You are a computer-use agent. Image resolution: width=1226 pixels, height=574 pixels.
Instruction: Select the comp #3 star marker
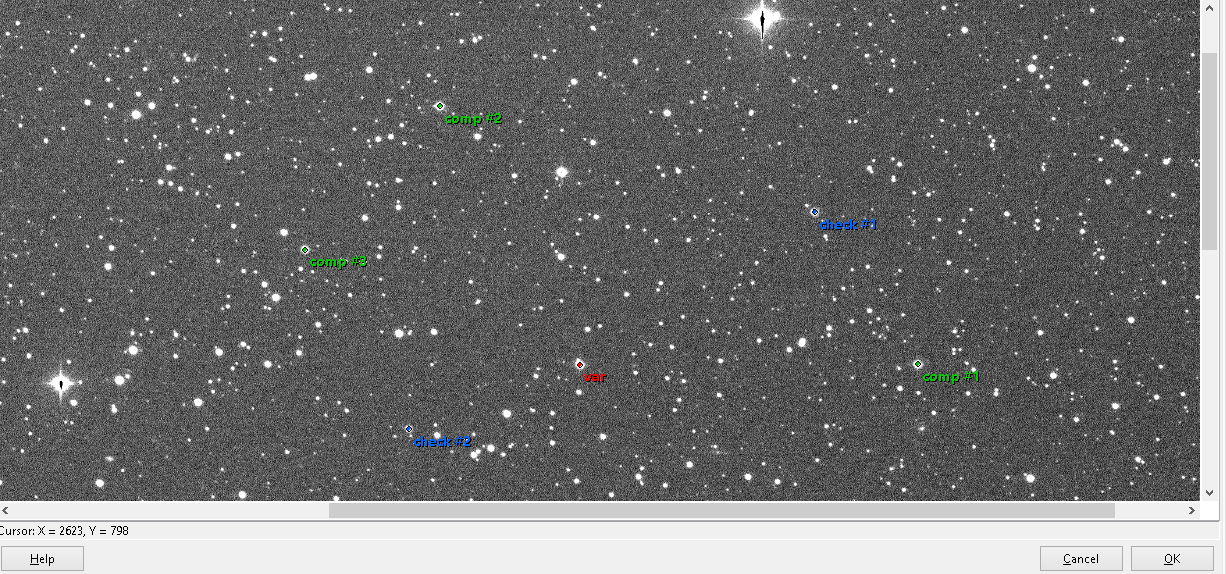pos(305,250)
